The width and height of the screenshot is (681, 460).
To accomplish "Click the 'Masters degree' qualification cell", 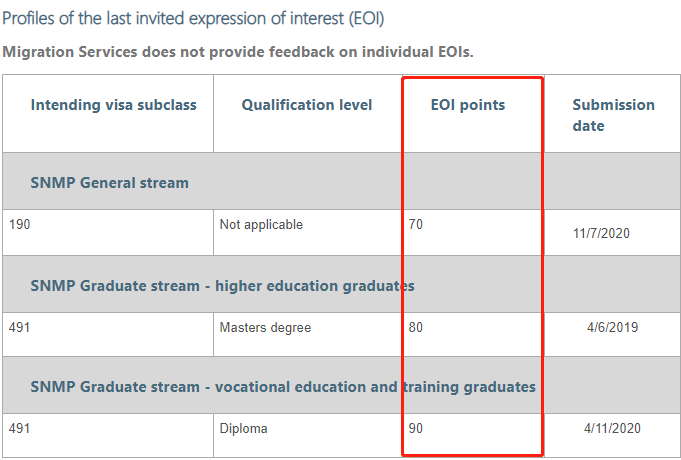I will [x=265, y=327].
